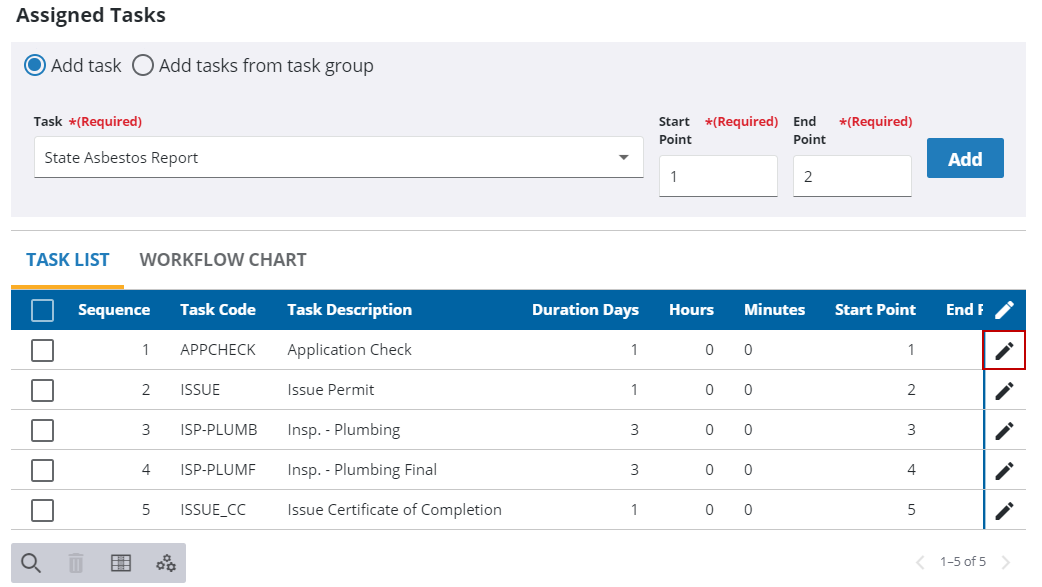Click the Start Point input field
The width and height of the screenshot is (1042, 587).
tap(718, 176)
